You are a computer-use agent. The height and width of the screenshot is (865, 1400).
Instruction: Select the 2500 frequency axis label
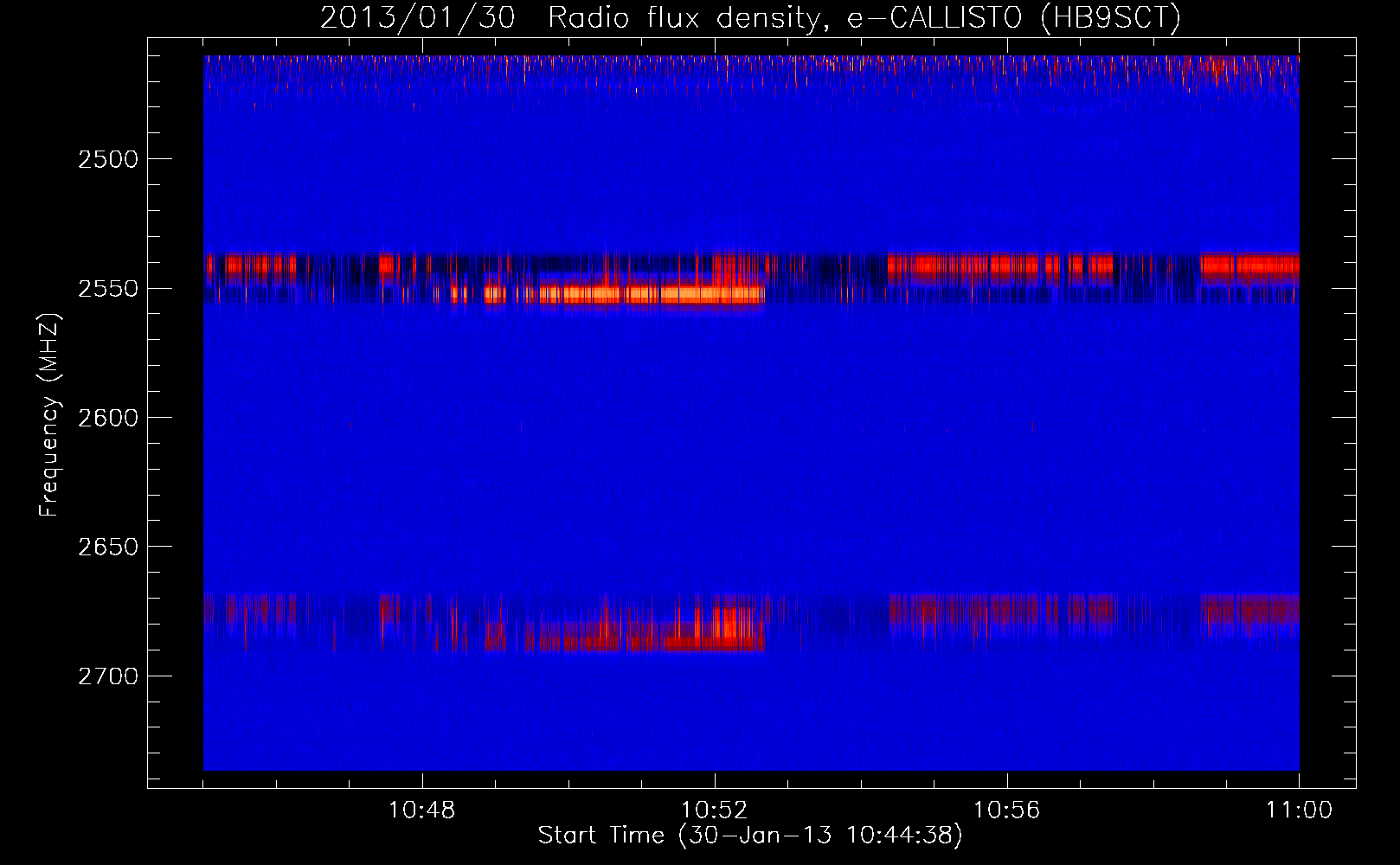pos(107,159)
